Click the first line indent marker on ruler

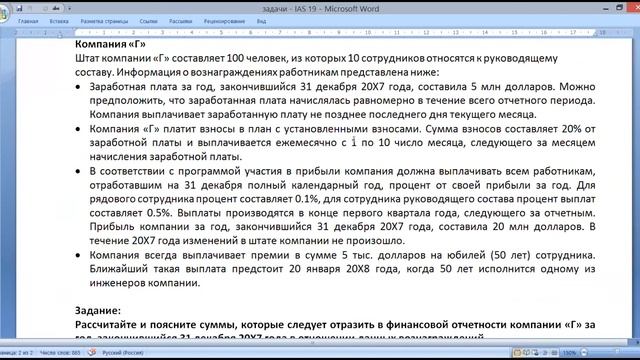[x=75, y=30]
